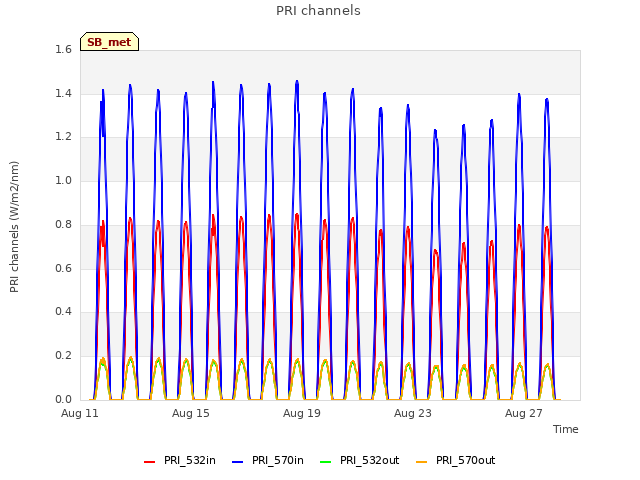640x480 pixels.
Task: Select the PRI_532out legend entry
Action: 359,460
